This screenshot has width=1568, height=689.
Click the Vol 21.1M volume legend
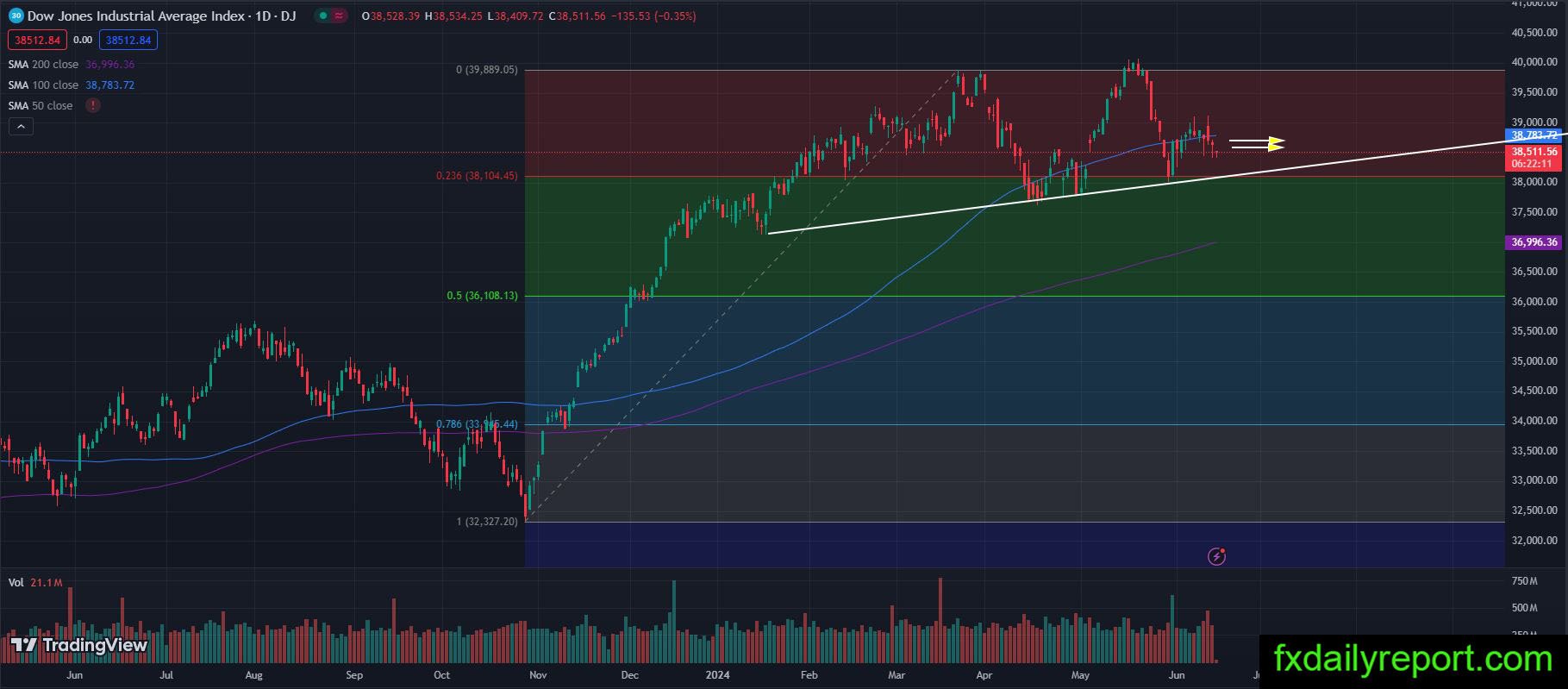pos(35,583)
